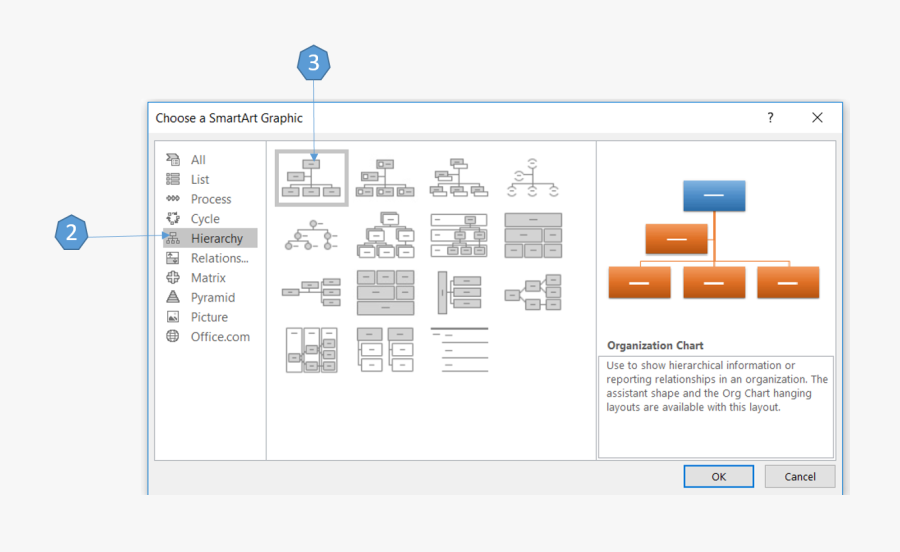
Task: Open dialog help with the question mark
Action: [x=770, y=118]
